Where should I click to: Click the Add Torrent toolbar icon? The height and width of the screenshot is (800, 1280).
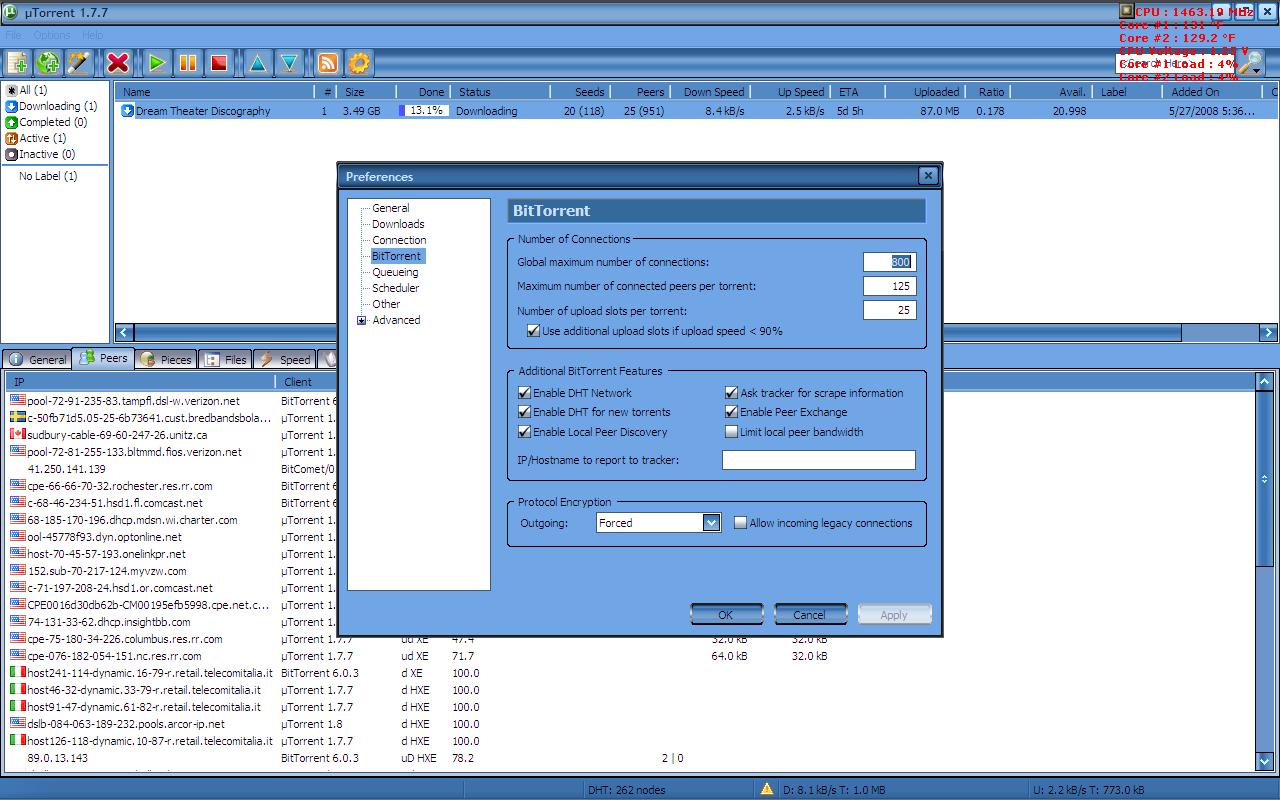17,63
